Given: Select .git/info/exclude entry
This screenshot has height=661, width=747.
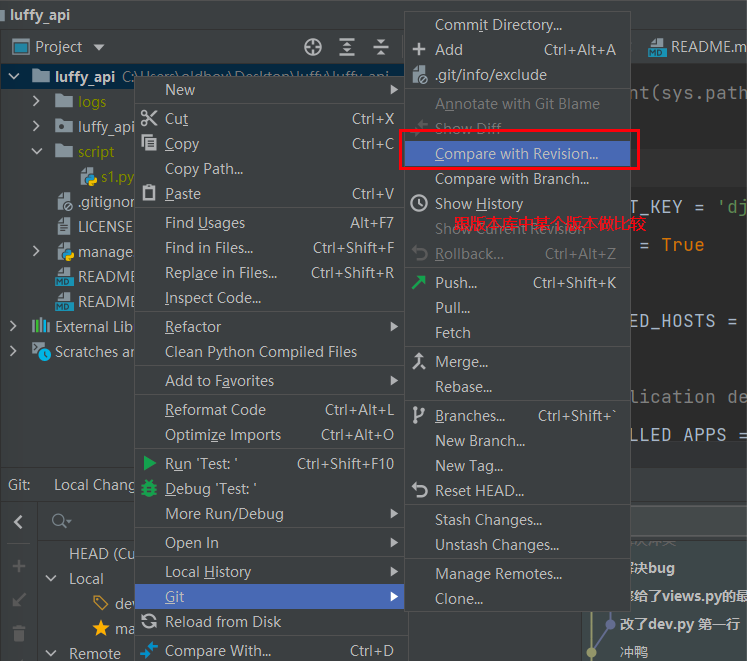Looking at the screenshot, I should pyautogui.click(x=517, y=75).
